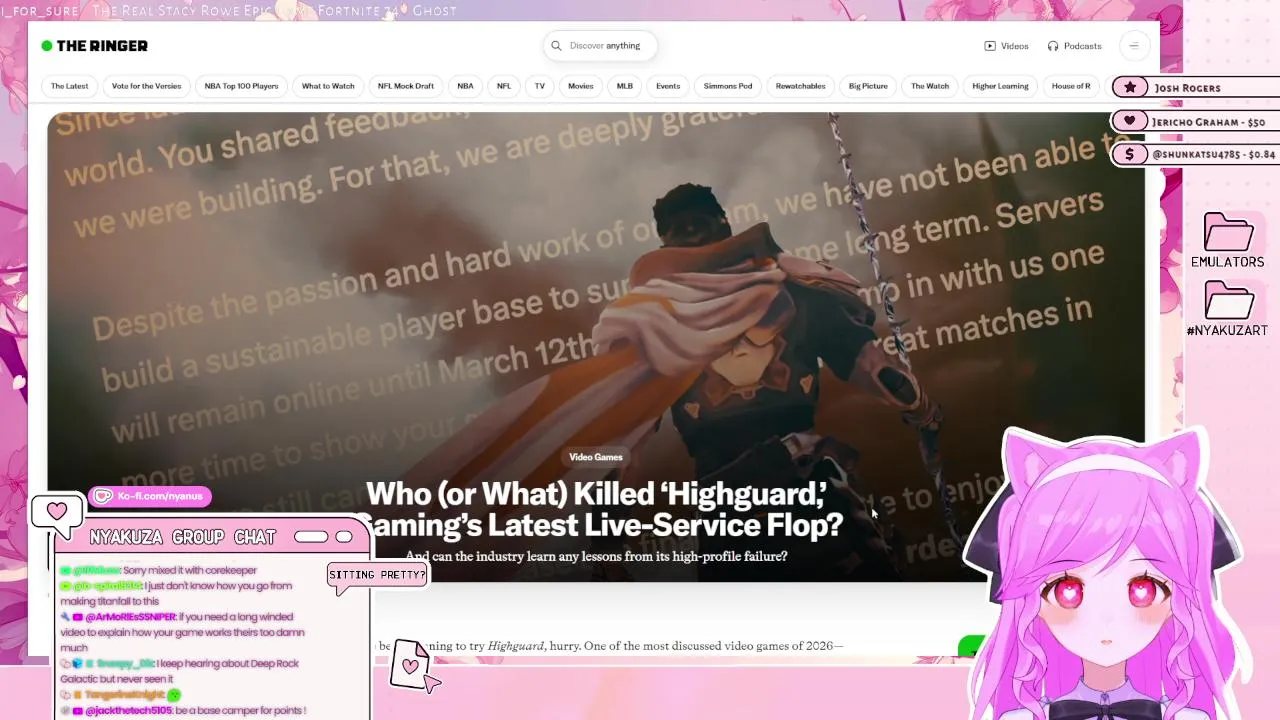Viewport: 1280px width, 720px height.
Task: Click the @shunkatsu4785 - $0.84 label
Action: tap(1213, 154)
